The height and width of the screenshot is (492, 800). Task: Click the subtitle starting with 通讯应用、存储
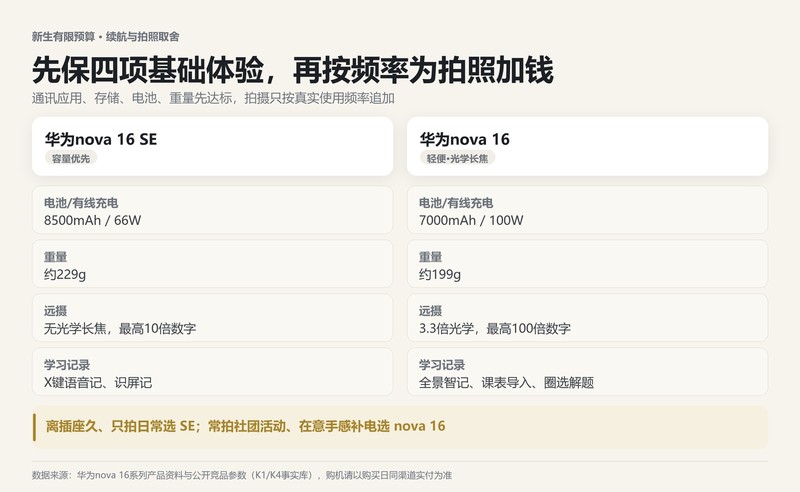[x=213, y=98]
